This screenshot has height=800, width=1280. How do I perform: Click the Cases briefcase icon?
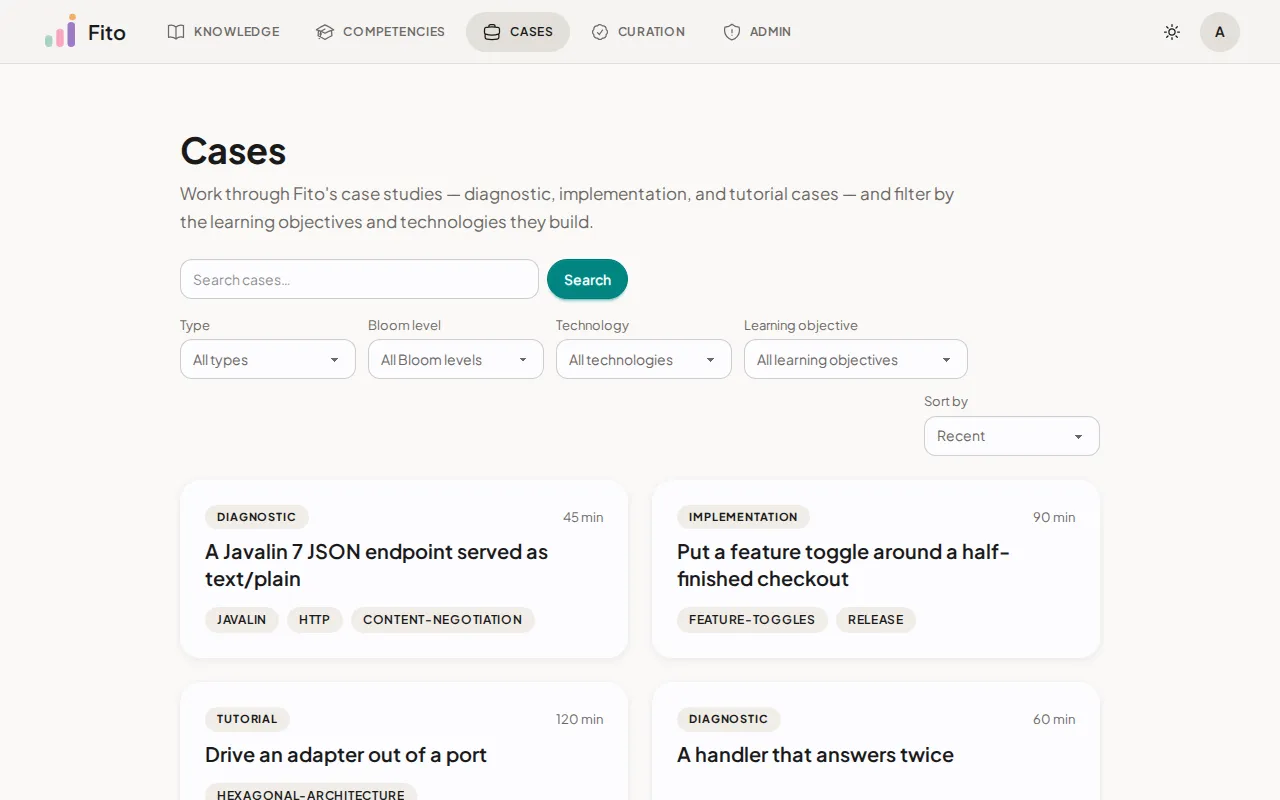point(492,32)
